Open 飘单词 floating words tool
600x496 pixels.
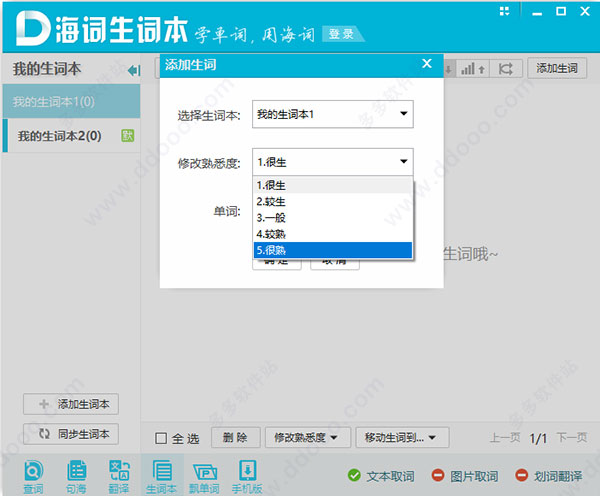coord(205,476)
